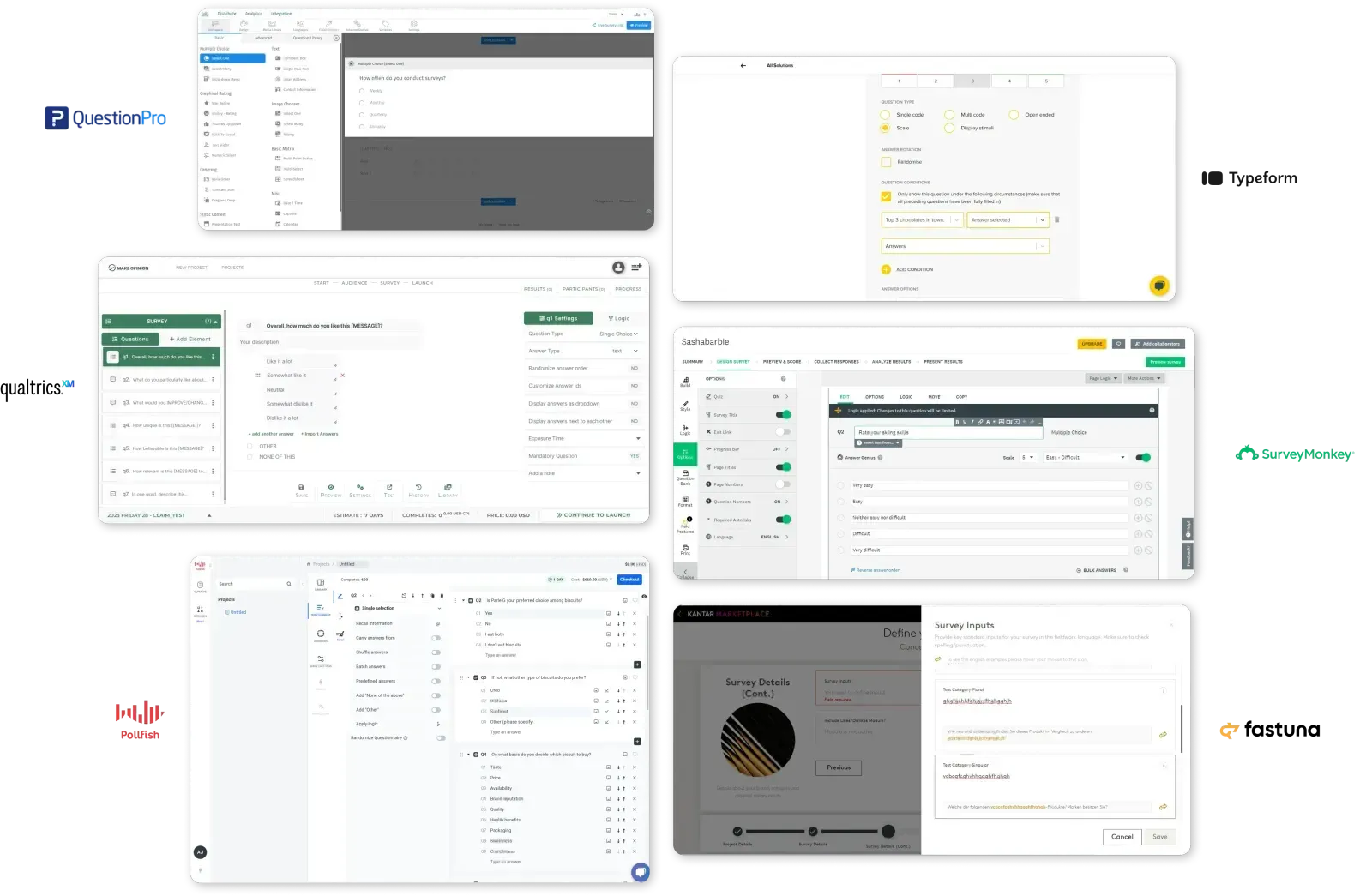Viewport: 1372px width, 896px height.
Task: Open the yellow chat bubble in Typeform panel
Action: pyautogui.click(x=1159, y=286)
